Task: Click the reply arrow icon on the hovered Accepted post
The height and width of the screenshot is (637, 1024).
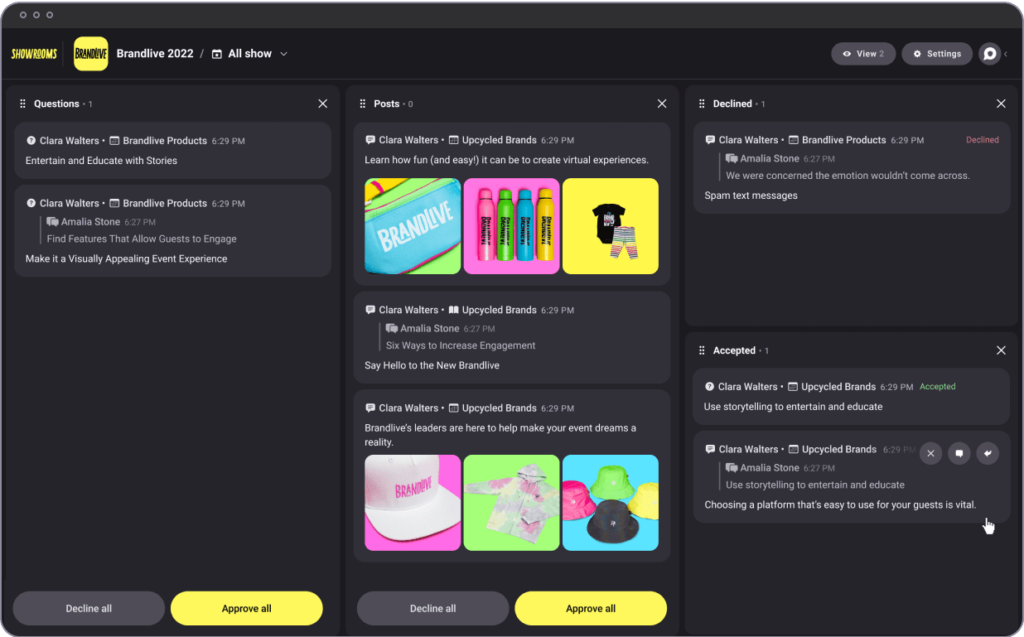Action: point(987,453)
